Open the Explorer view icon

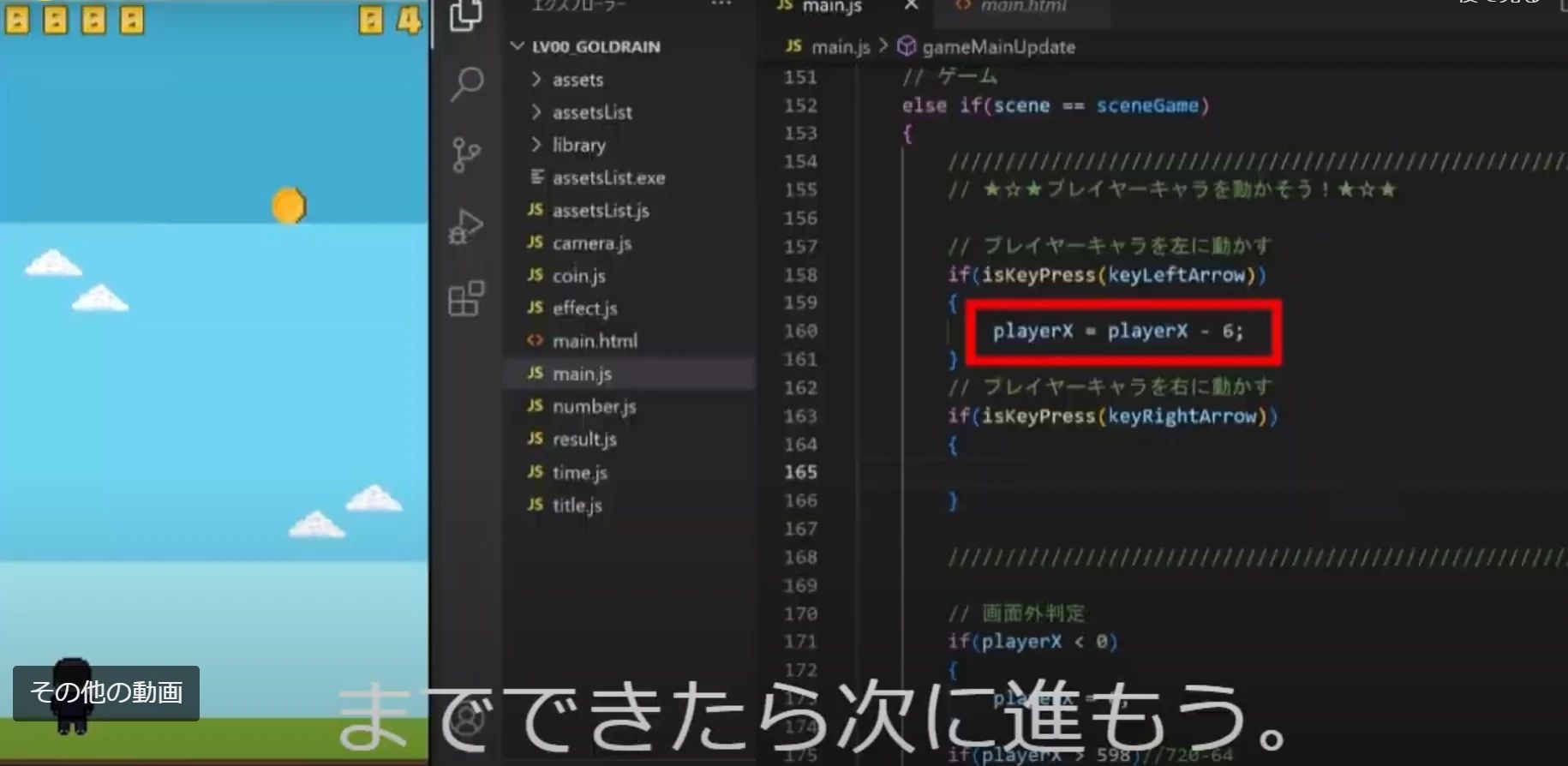click(465, 15)
